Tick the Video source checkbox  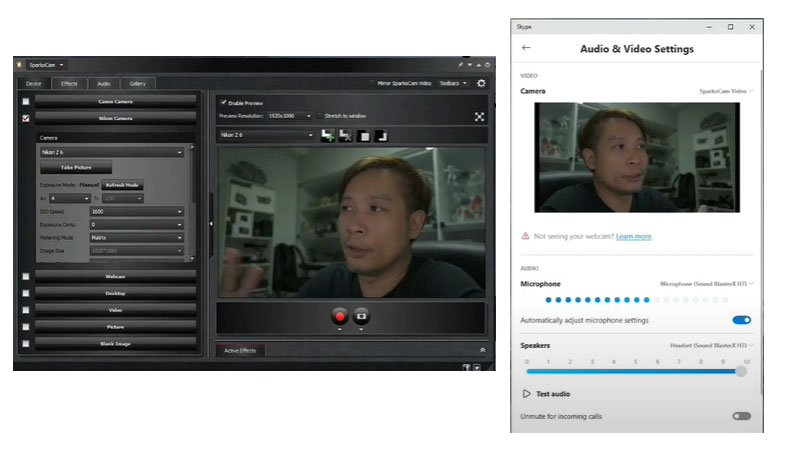[x=26, y=310]
